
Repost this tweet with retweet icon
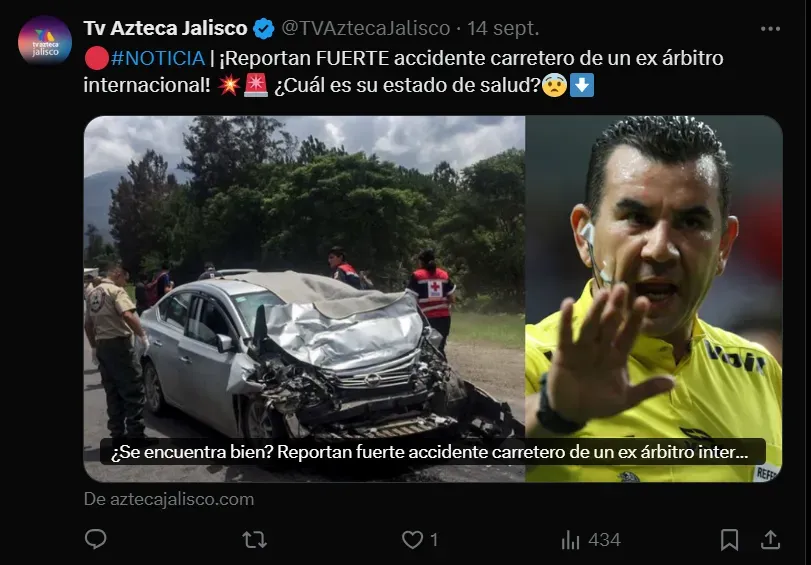254,540
